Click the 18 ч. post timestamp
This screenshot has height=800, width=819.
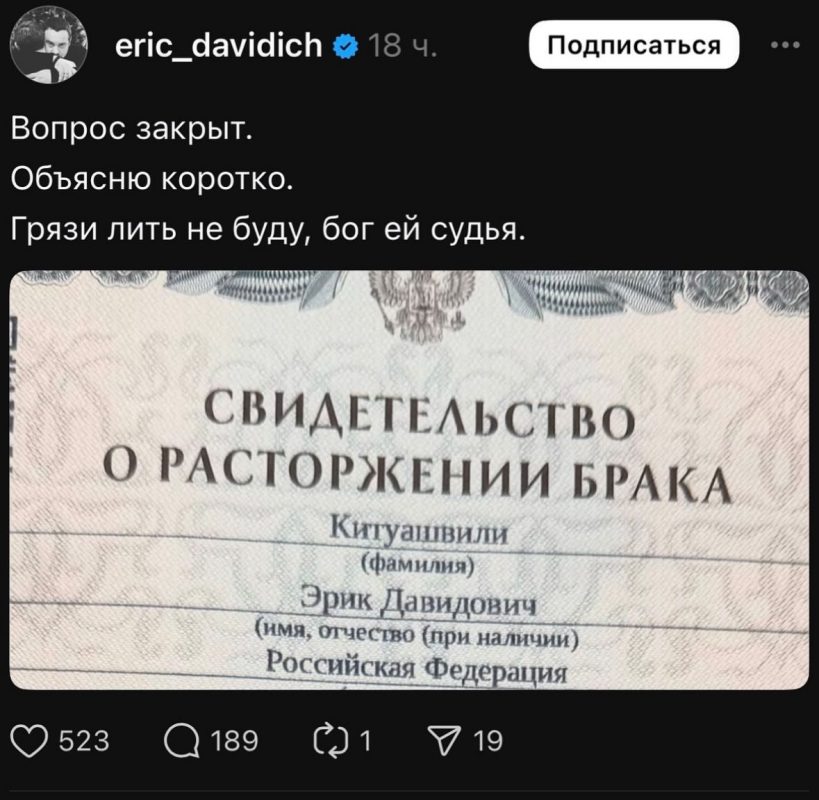pyautogui.click(x=402, y=45)
